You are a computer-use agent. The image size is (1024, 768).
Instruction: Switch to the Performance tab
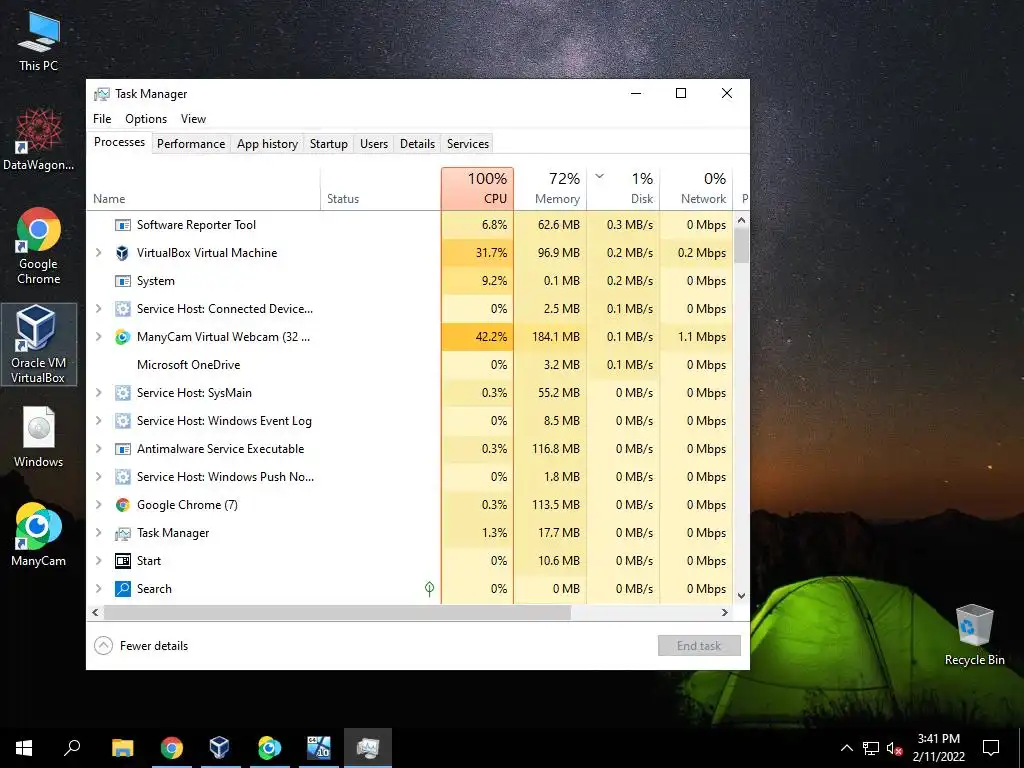point(191,144)
